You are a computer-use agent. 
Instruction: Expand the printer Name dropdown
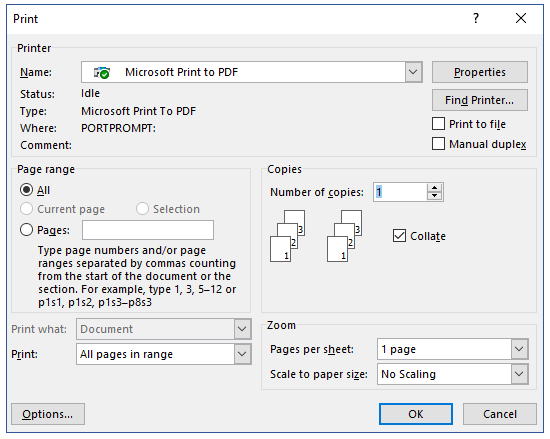413,72
